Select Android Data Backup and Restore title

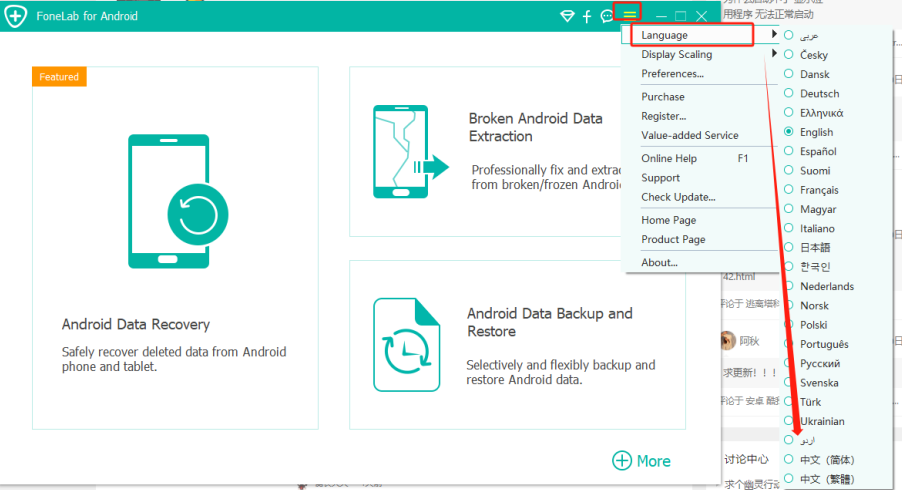click(x=549, y=322)
